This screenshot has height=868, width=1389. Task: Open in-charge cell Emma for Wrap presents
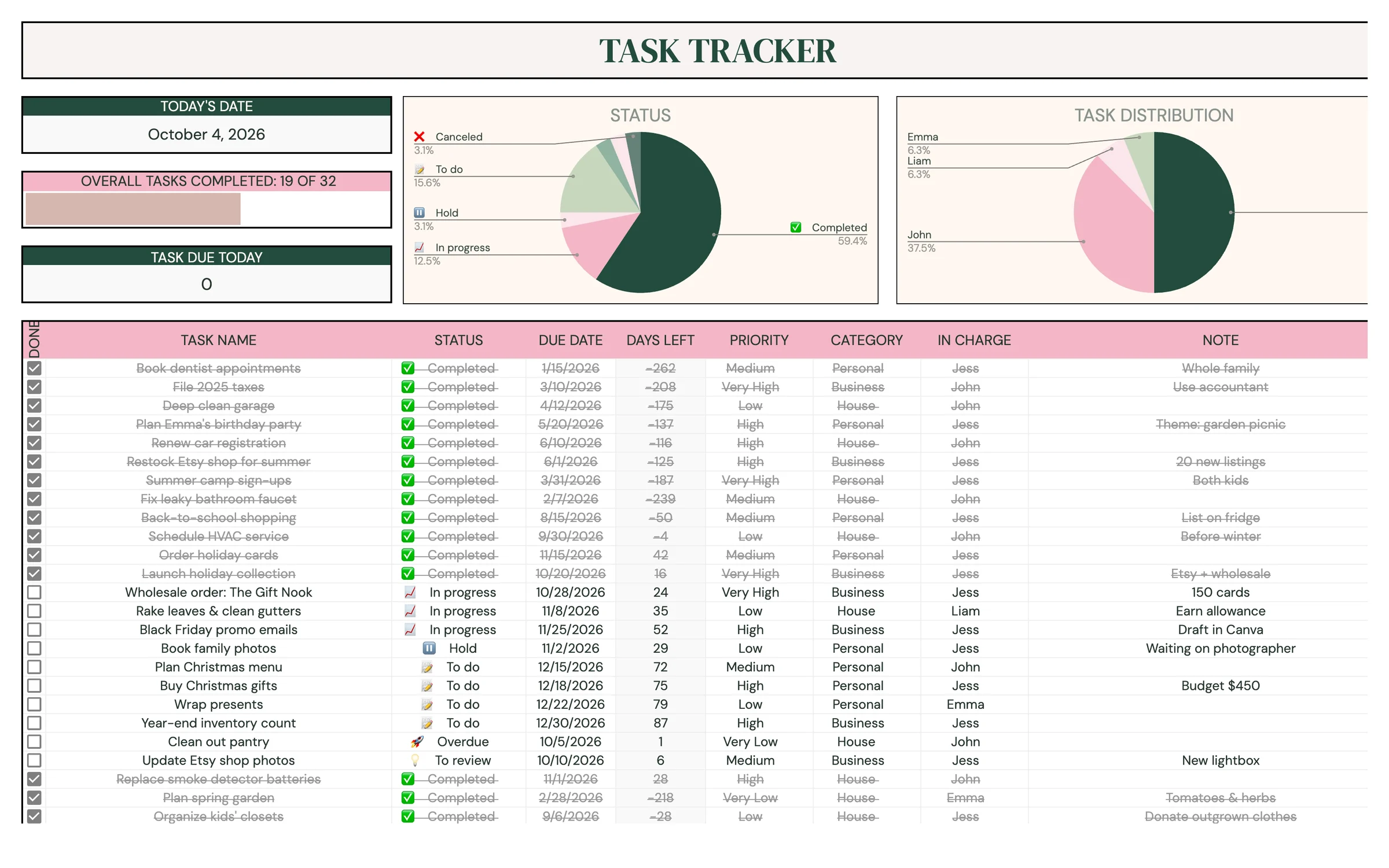[x=974, y=704]
